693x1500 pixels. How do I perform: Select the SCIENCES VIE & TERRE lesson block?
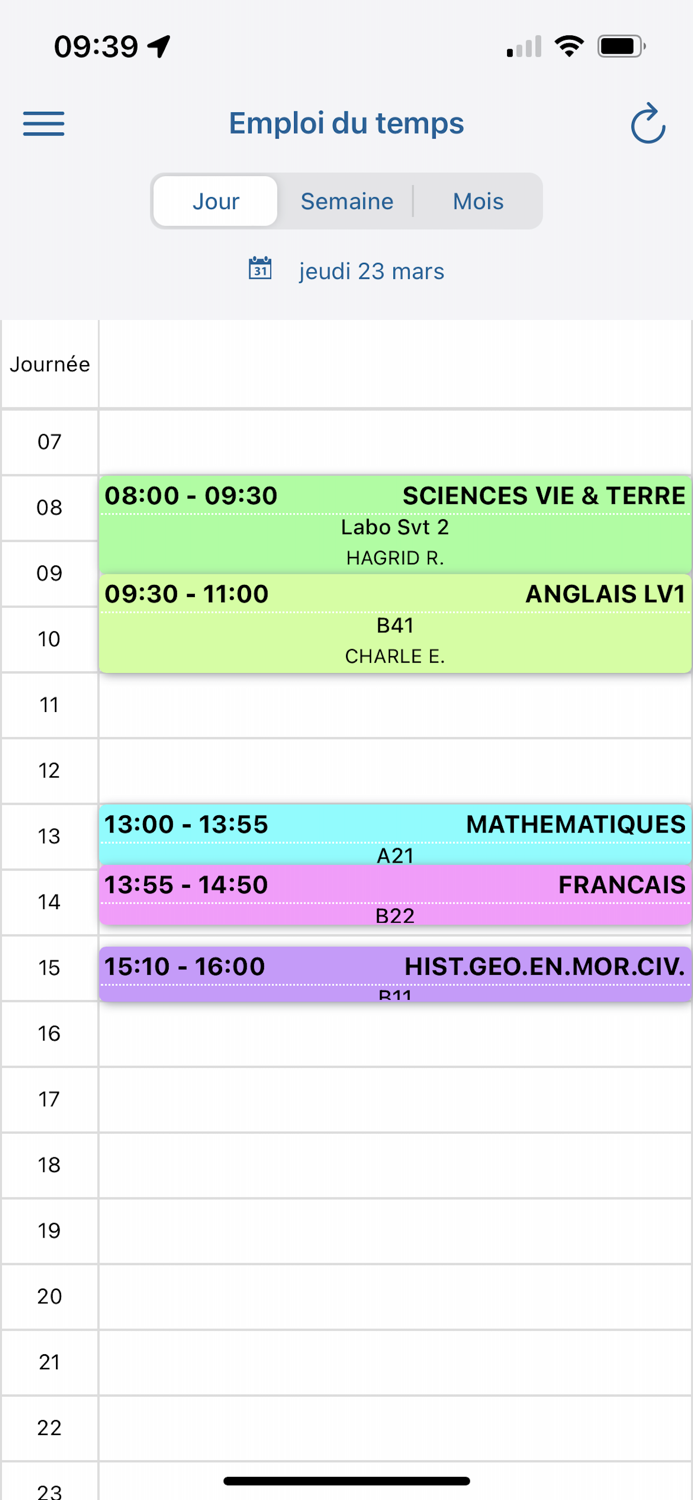(394, 525)
